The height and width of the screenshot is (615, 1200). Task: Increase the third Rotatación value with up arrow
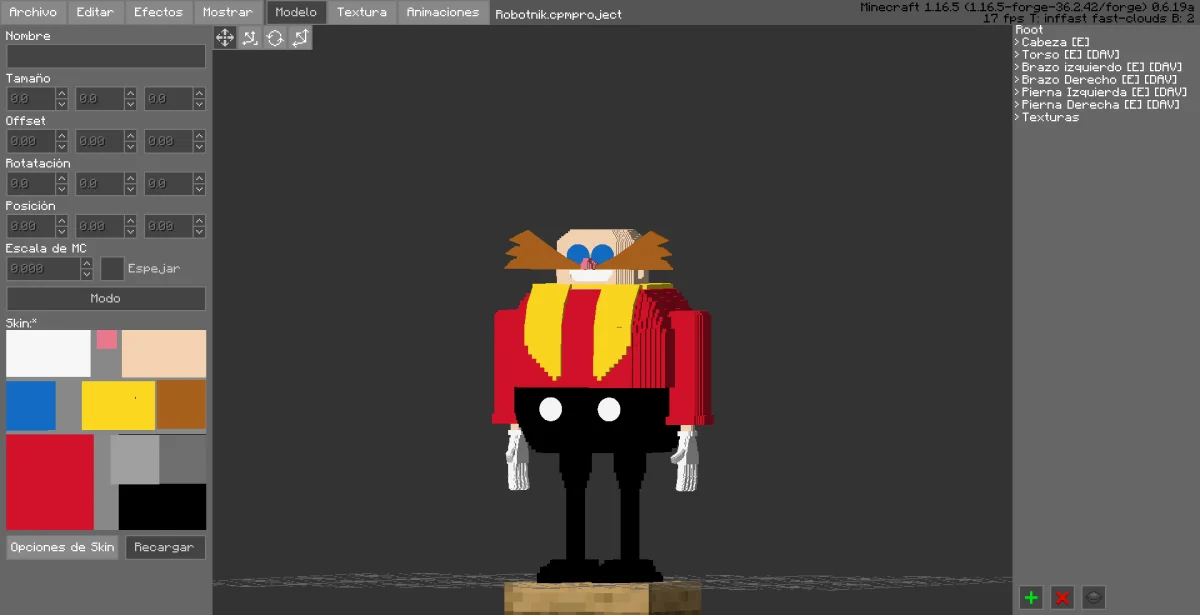(199, 179)
